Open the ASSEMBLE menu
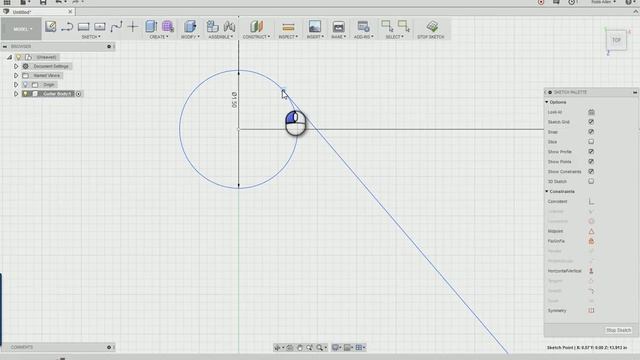Screen dimensions: 640x360 [x=220, y=37]
